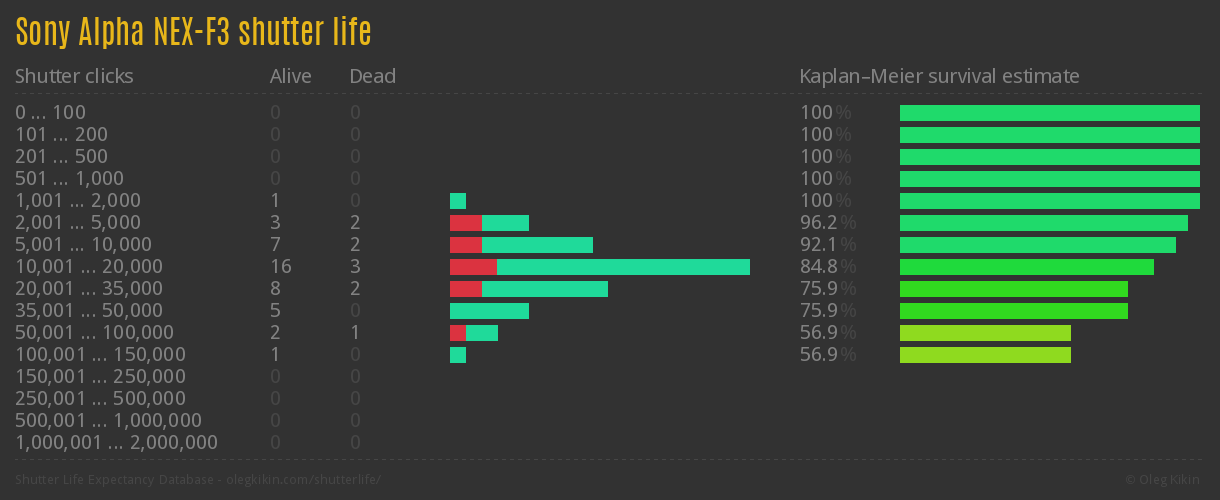
Task: Click the "Shutter clicks" column header
Action: click(x=74, y=76)
